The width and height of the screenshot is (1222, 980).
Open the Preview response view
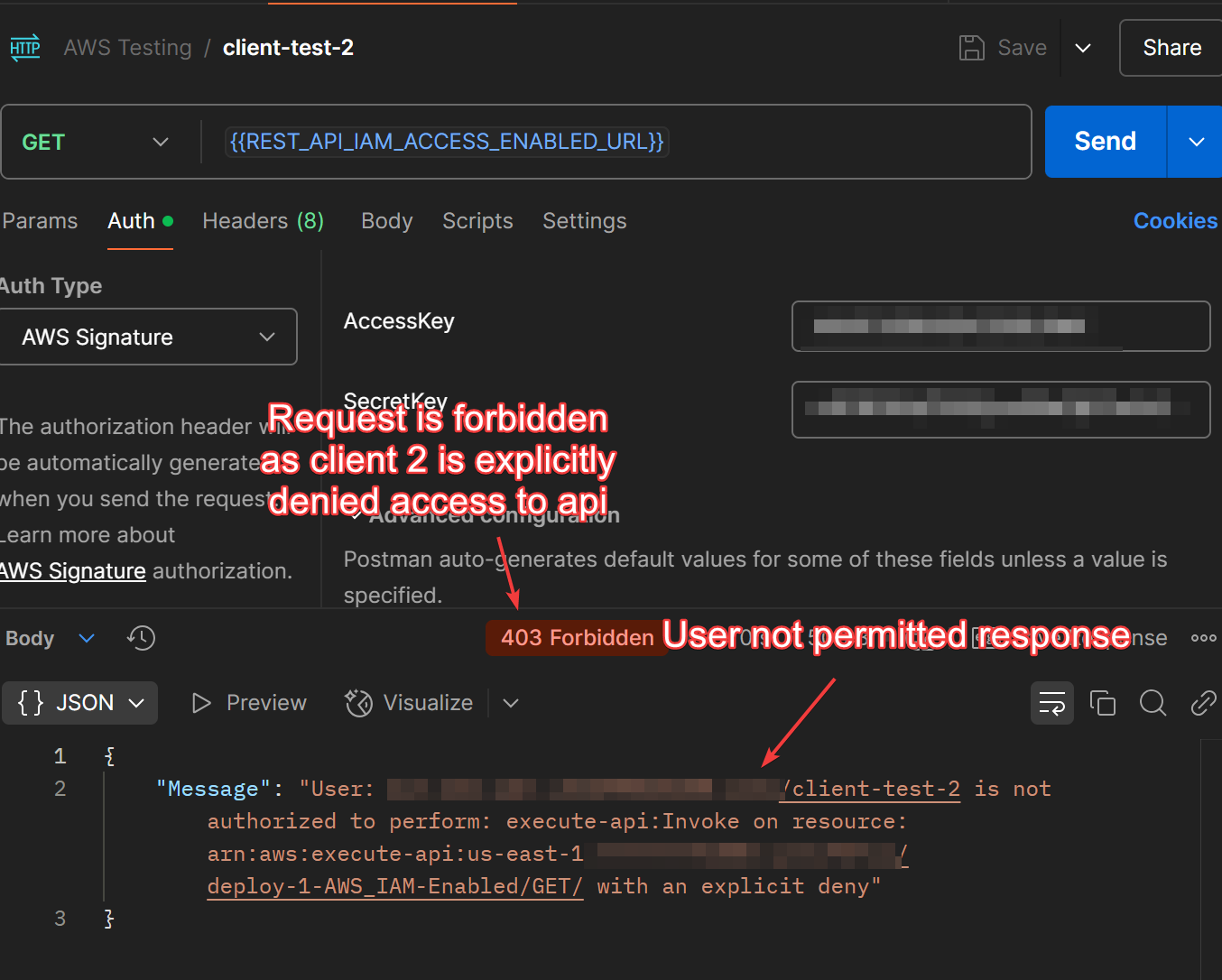pos(250,703)
